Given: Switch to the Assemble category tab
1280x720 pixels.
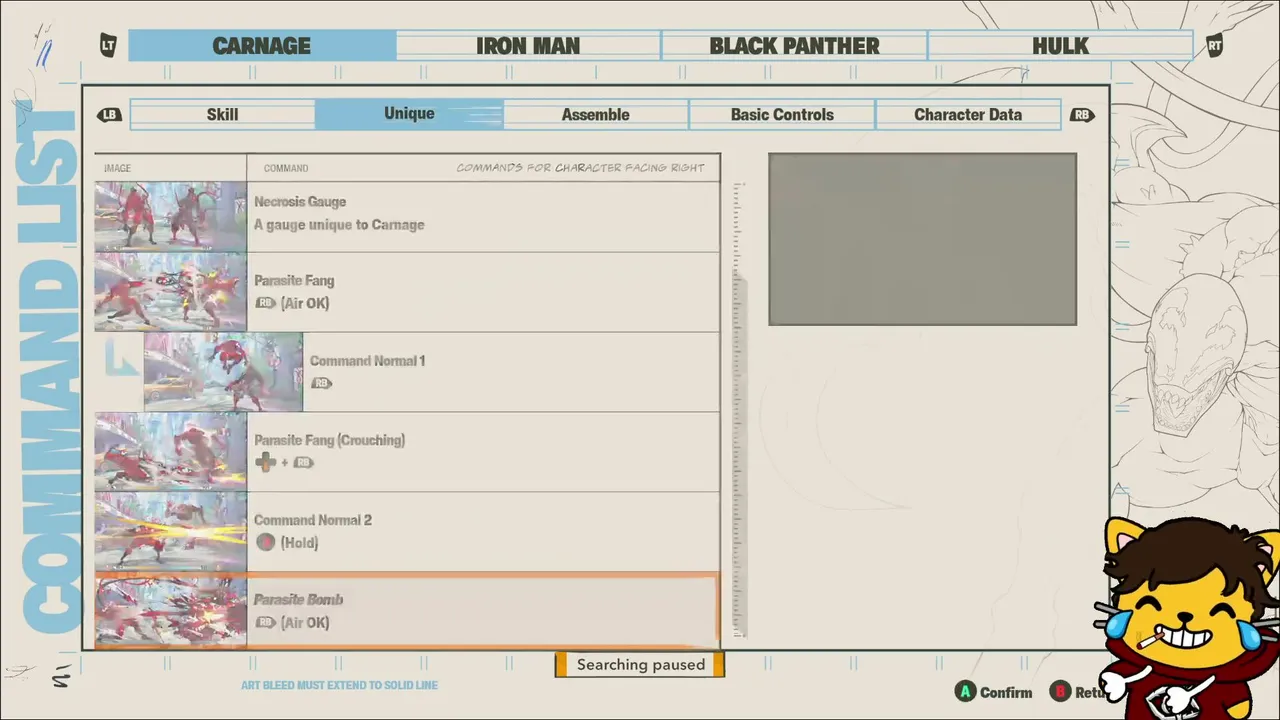Looking at the screenshot, I should 595,115.
